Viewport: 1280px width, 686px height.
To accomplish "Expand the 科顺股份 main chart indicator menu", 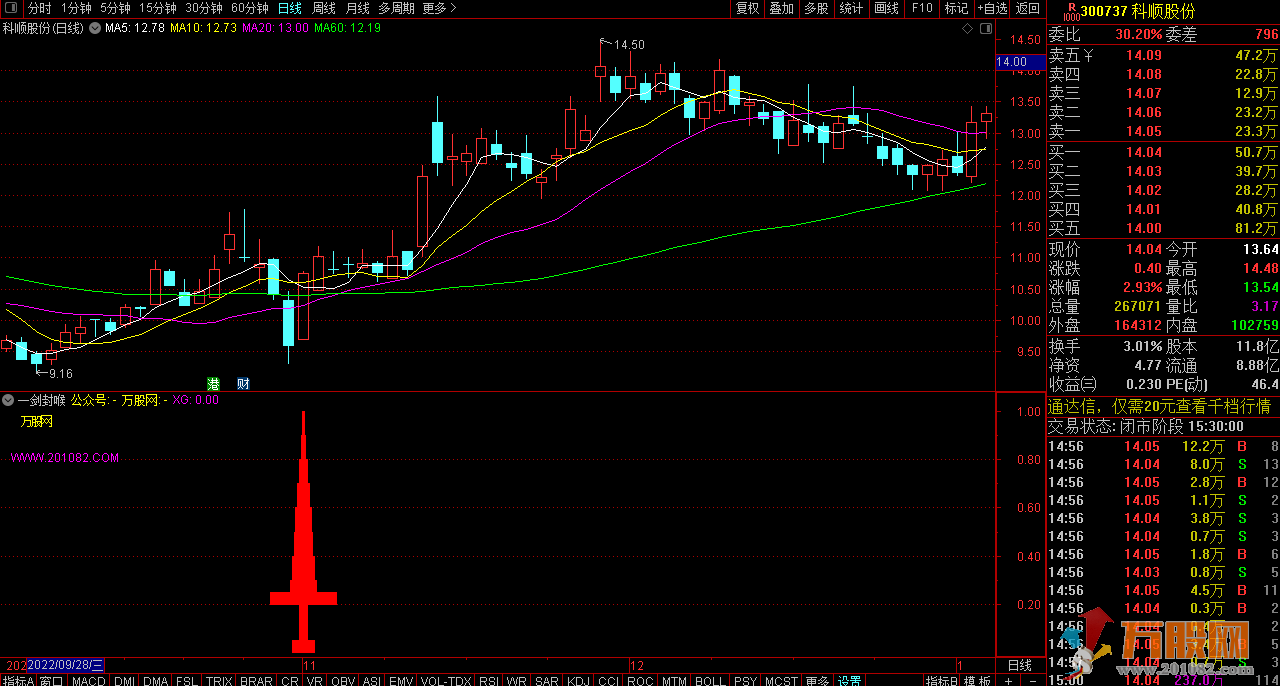I will [x=97, y=28].
